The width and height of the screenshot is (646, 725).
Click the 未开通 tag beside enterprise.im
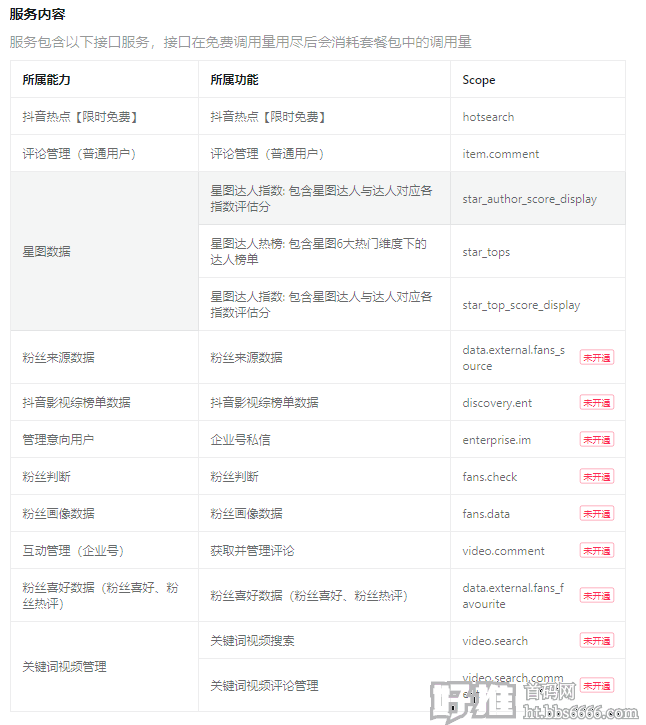(x=597, y=439)
